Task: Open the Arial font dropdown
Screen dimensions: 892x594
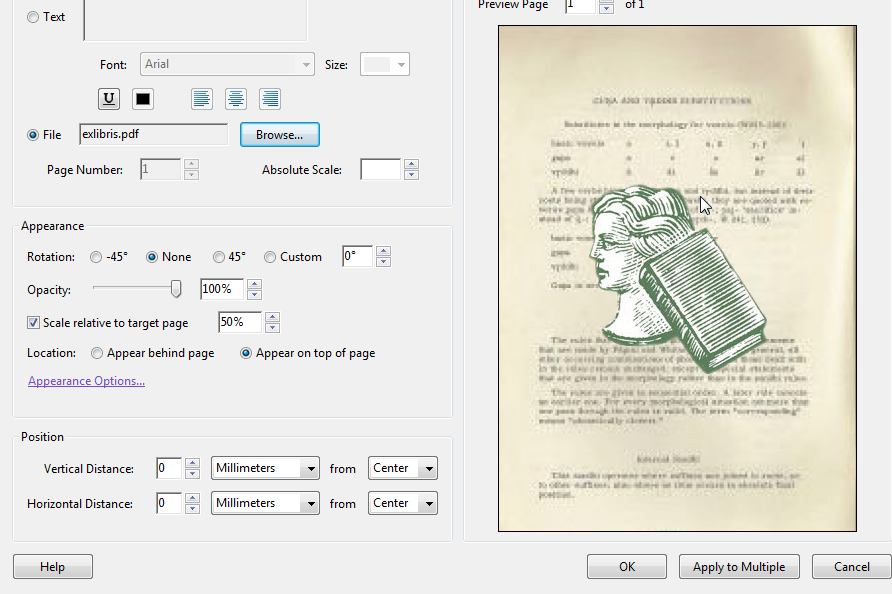Action: pos(227,64)
